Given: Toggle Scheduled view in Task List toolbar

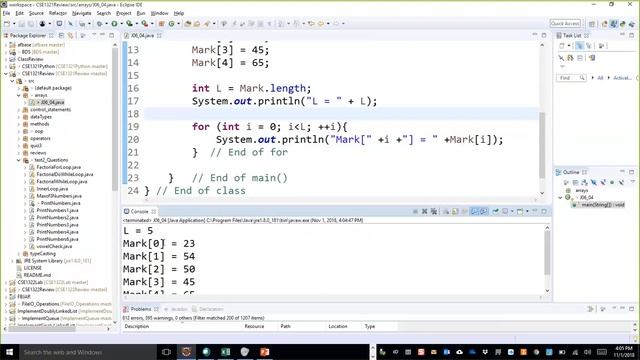Looking at the screenshot, I should pos(589,46).
